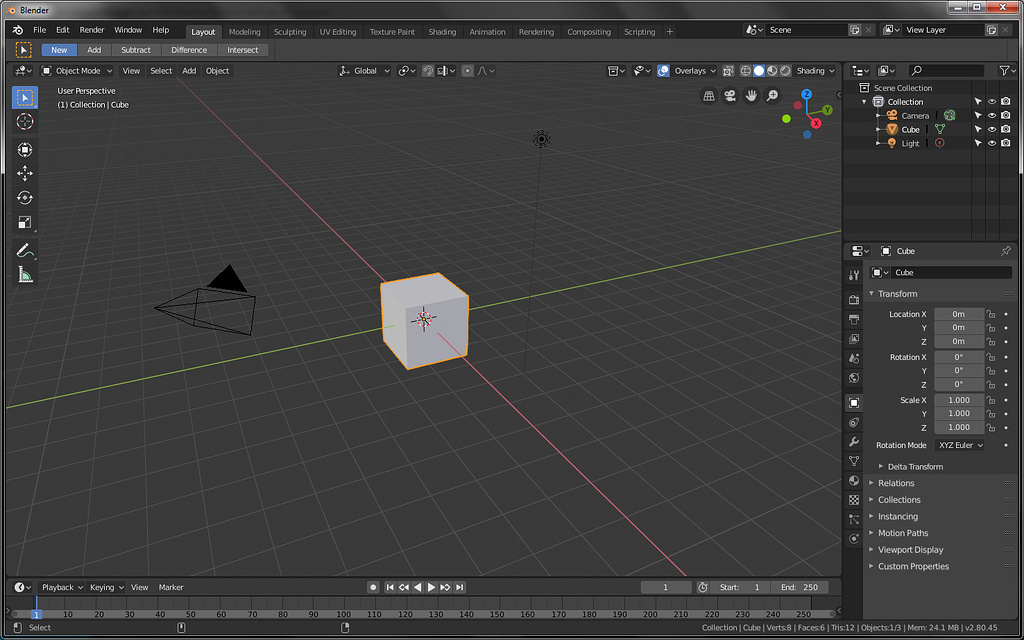Open the Modifiers wrench tab
Image resolution: width=1024 pixels, height=640 pixels.
pyautogui.click(x=854, y=442)
